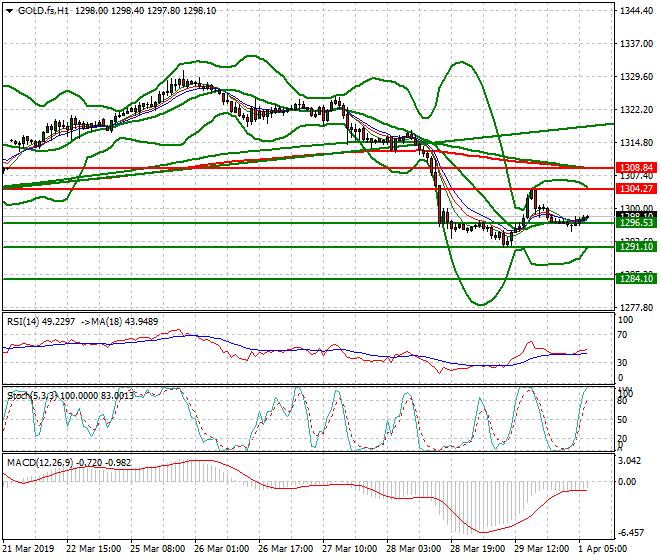Click the 1329.60 price axis value
The width and height of the screenshot is (660, 560).
(x=636, y=77)
